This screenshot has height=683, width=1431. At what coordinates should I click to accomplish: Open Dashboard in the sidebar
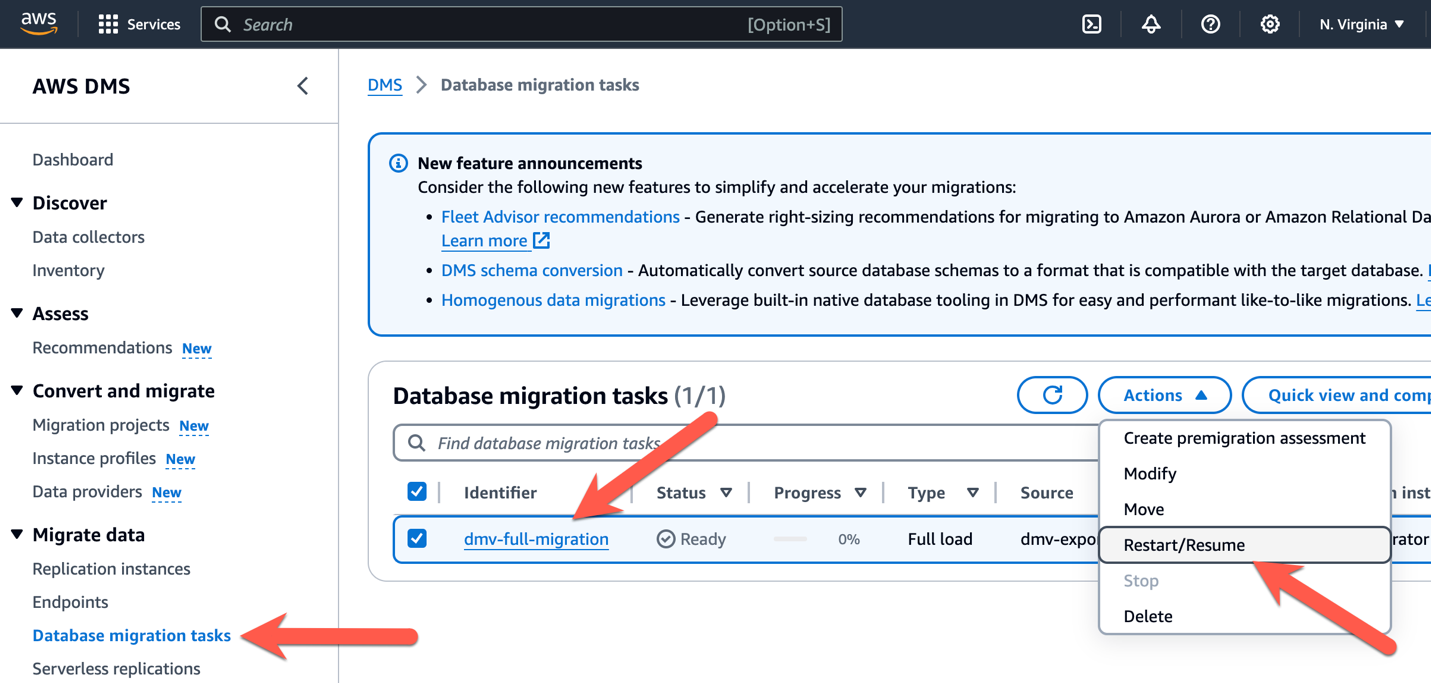[73, 160]
